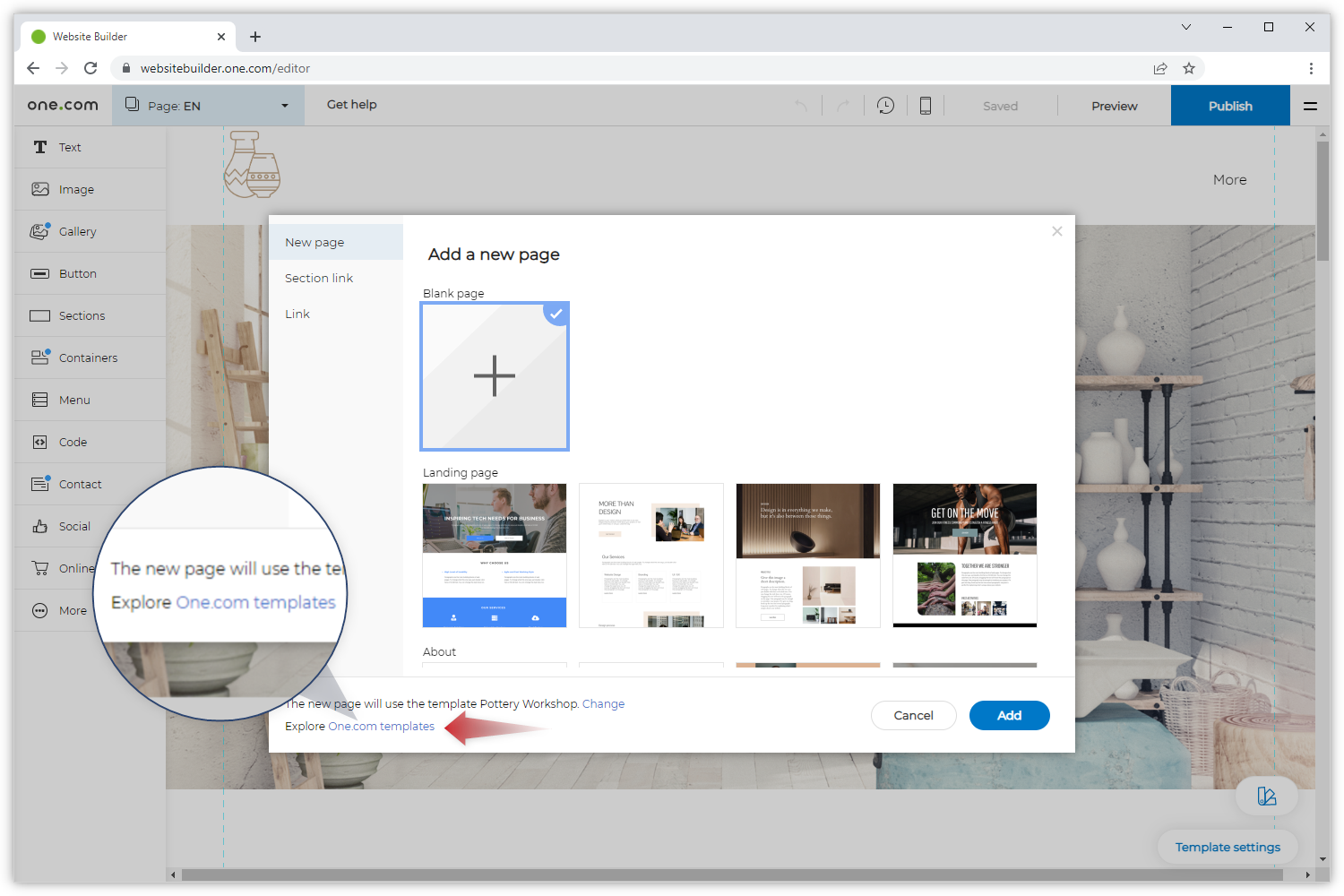The image size is (1344, 896).
Task: Open the history clock icon
Action: (885, 106)
